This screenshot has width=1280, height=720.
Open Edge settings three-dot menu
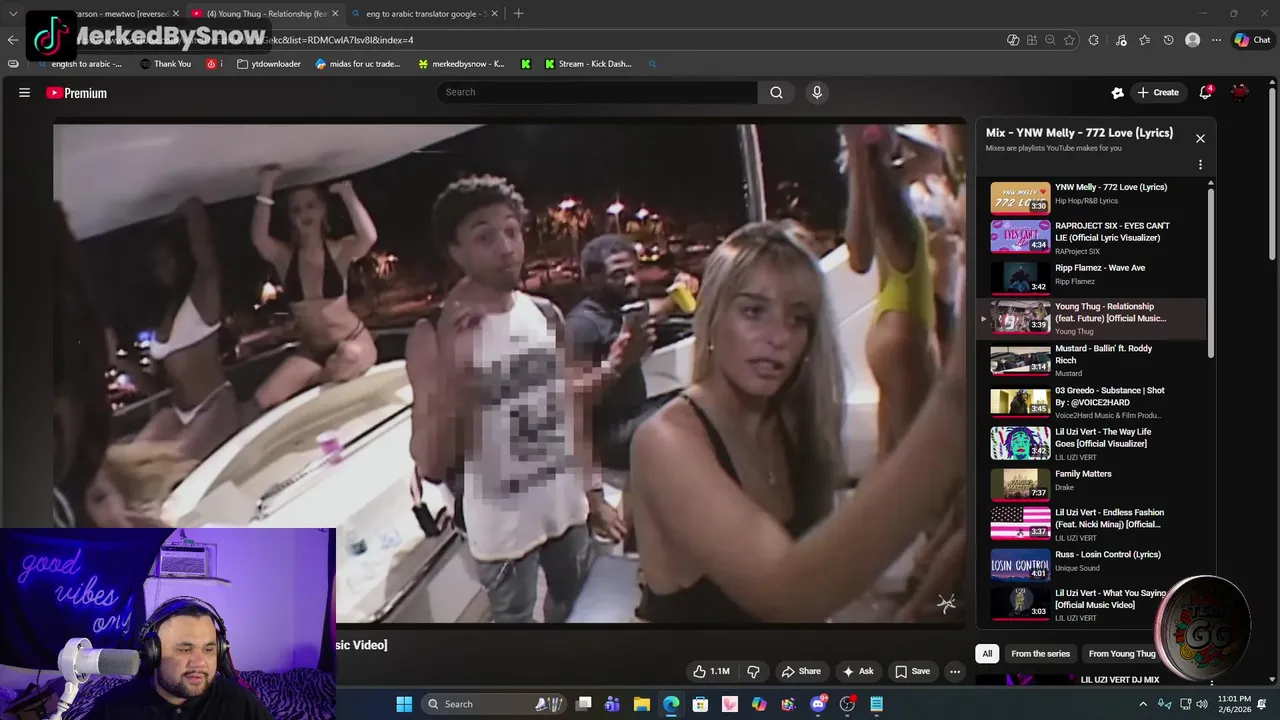click(x=1216, y=40)
